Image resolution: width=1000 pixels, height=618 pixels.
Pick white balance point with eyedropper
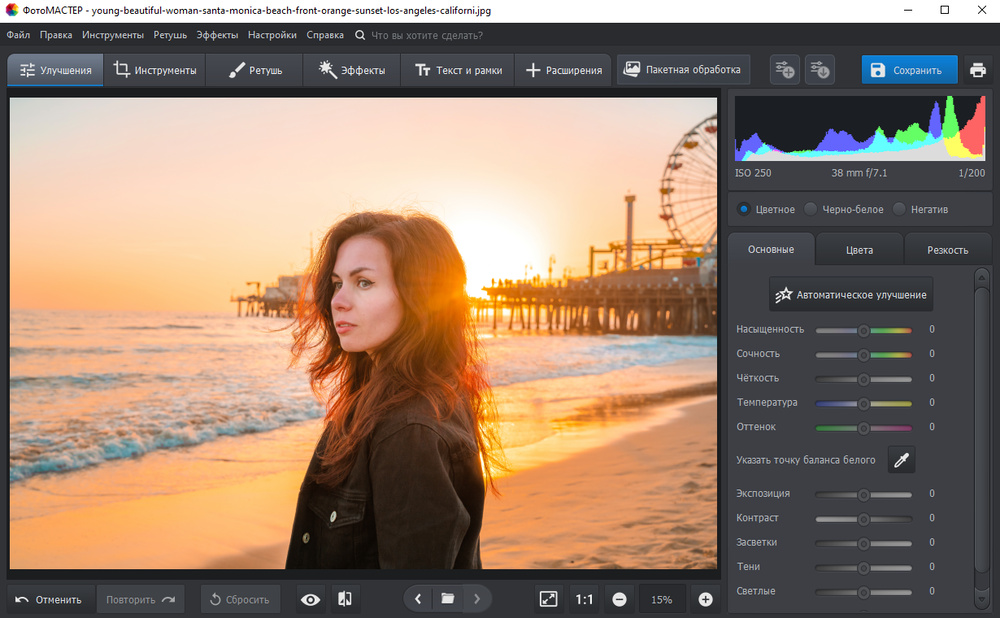(901, 460)
